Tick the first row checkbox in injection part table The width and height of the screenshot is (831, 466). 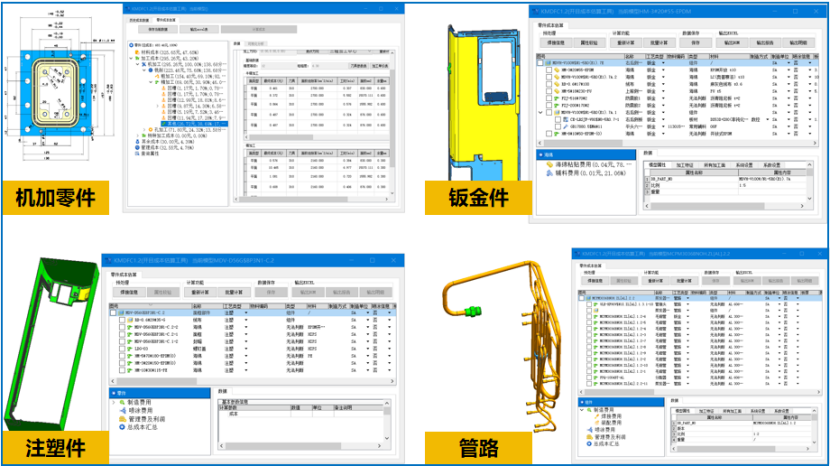113,313
